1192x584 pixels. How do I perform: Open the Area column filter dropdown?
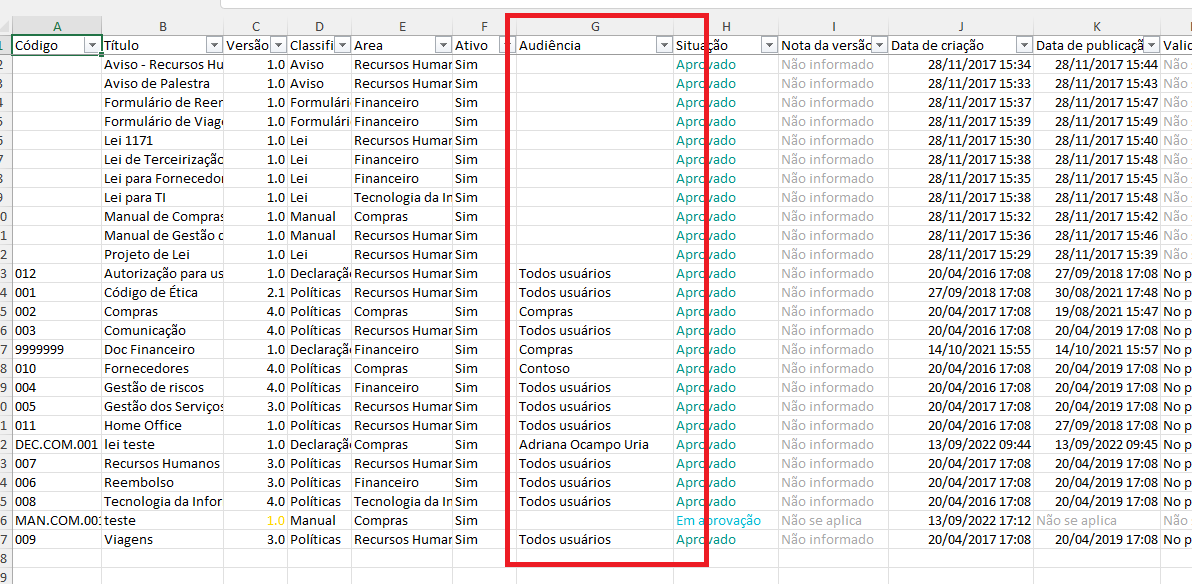pyautogui.click(x=443, y=46)
